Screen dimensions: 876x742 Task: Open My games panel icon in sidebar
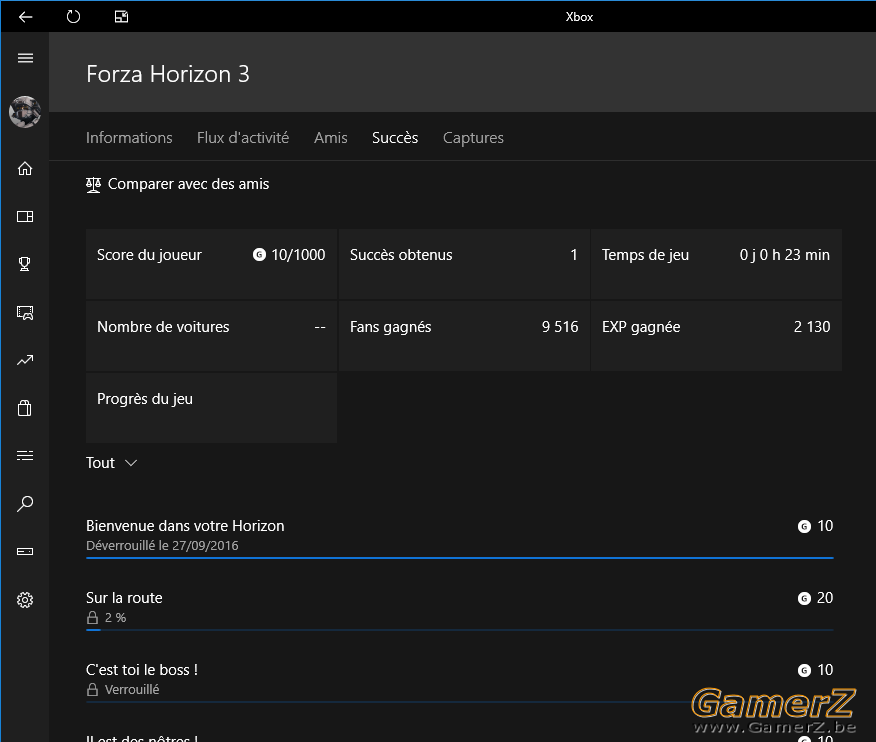25,216
